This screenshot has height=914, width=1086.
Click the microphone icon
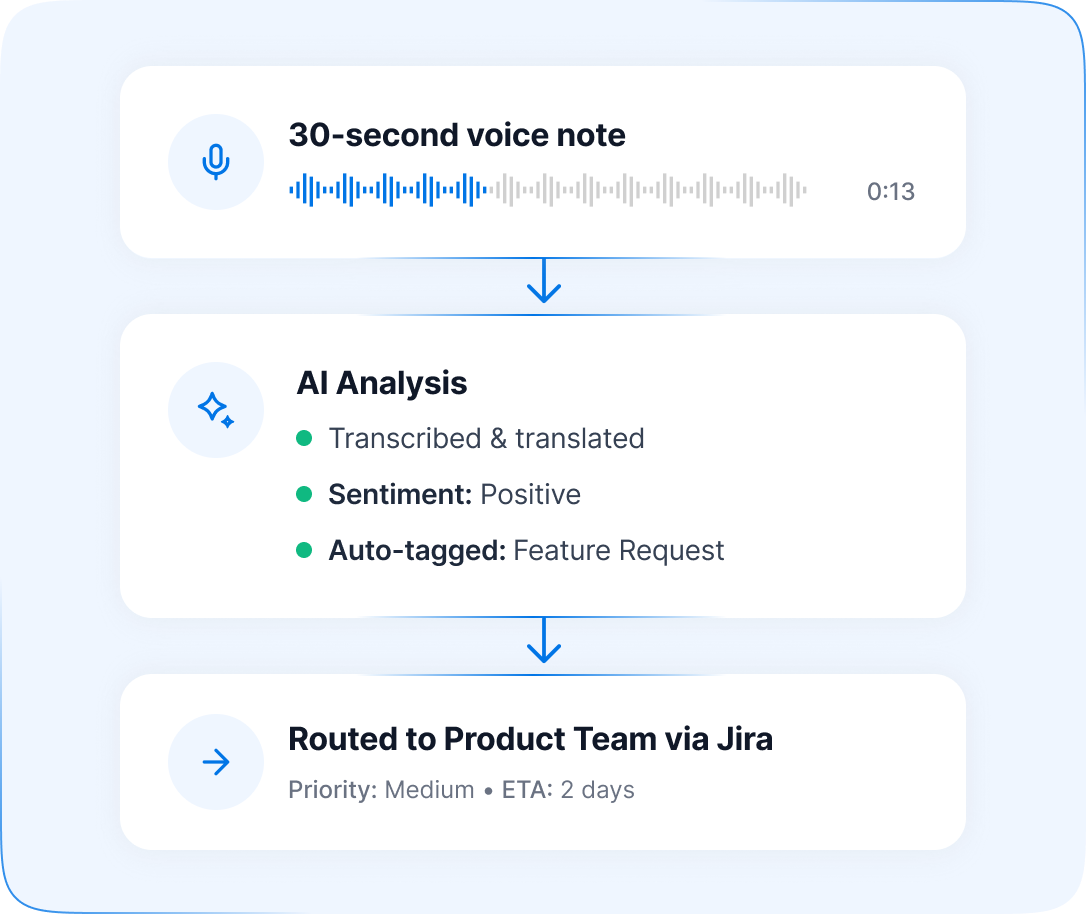click(x=216, y=162)
